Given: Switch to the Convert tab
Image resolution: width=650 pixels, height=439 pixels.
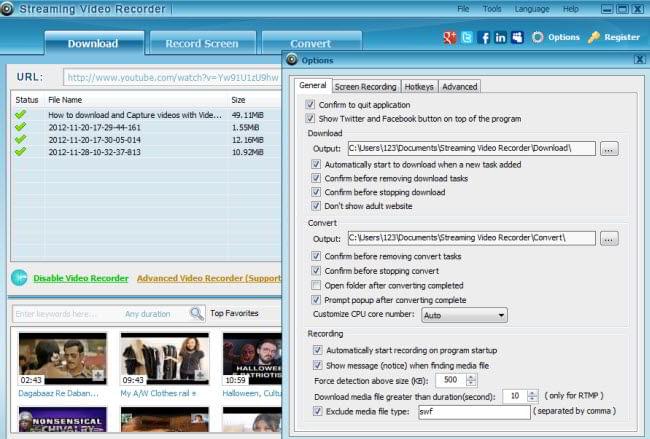Looking at the screenshot, I should [311, 43].
